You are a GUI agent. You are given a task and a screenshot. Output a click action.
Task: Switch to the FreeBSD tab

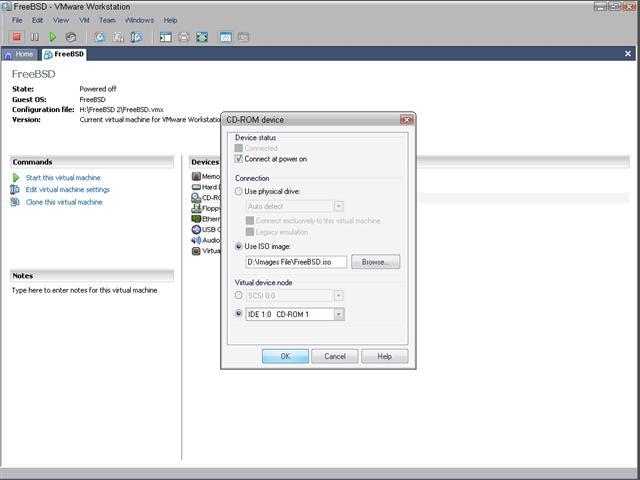(64, 54)
